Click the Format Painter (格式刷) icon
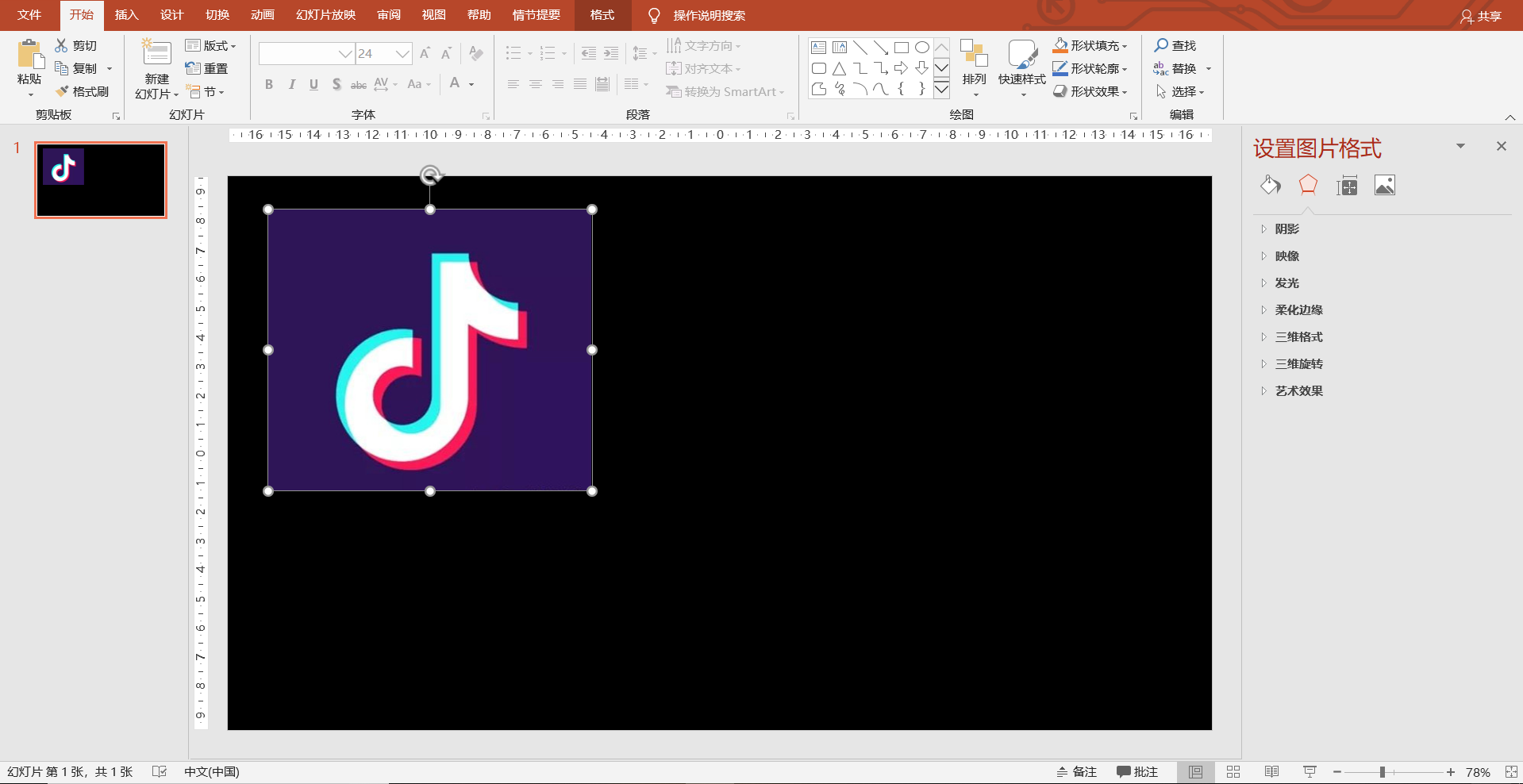Image resolution: width=1523 pixels, height=784 pixels. pyautogui.click(x=62, y=91)
